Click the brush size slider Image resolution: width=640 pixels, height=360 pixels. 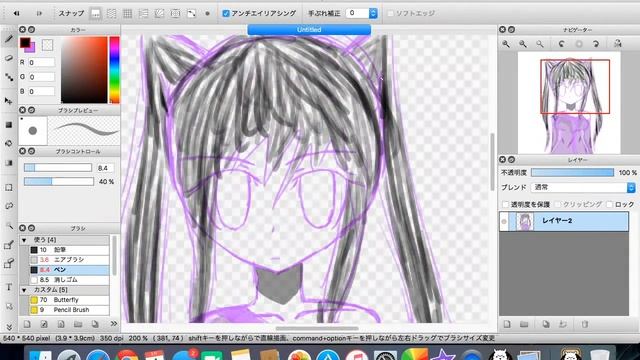tap(58, 167)
